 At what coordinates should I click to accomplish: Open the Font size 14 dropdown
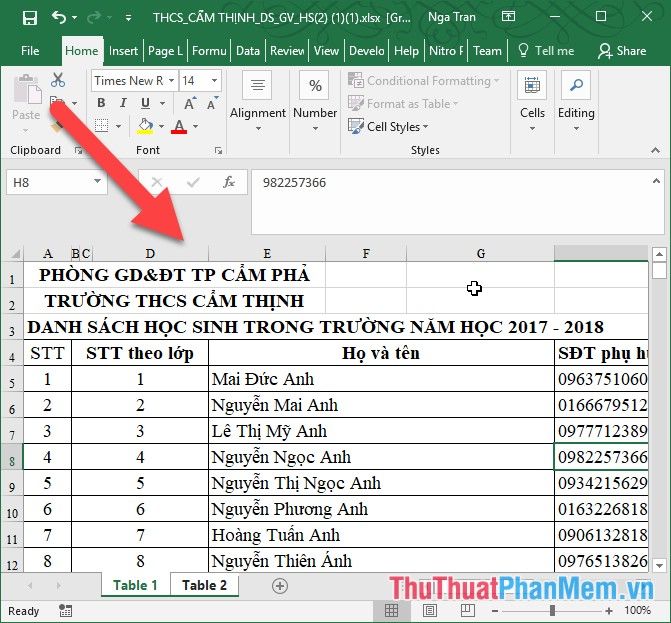coord(214,81)
